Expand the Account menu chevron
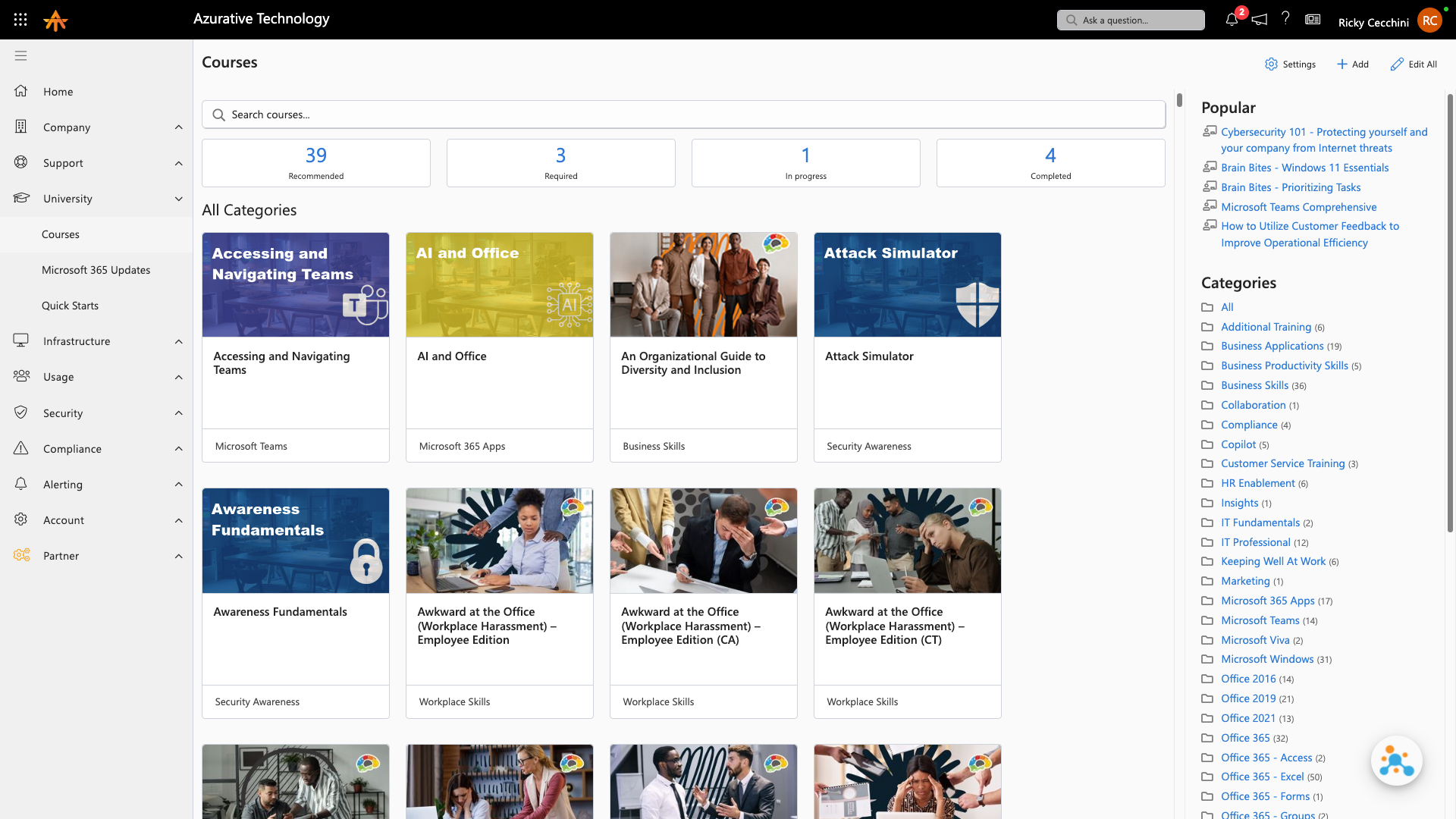 click(179, 520)
